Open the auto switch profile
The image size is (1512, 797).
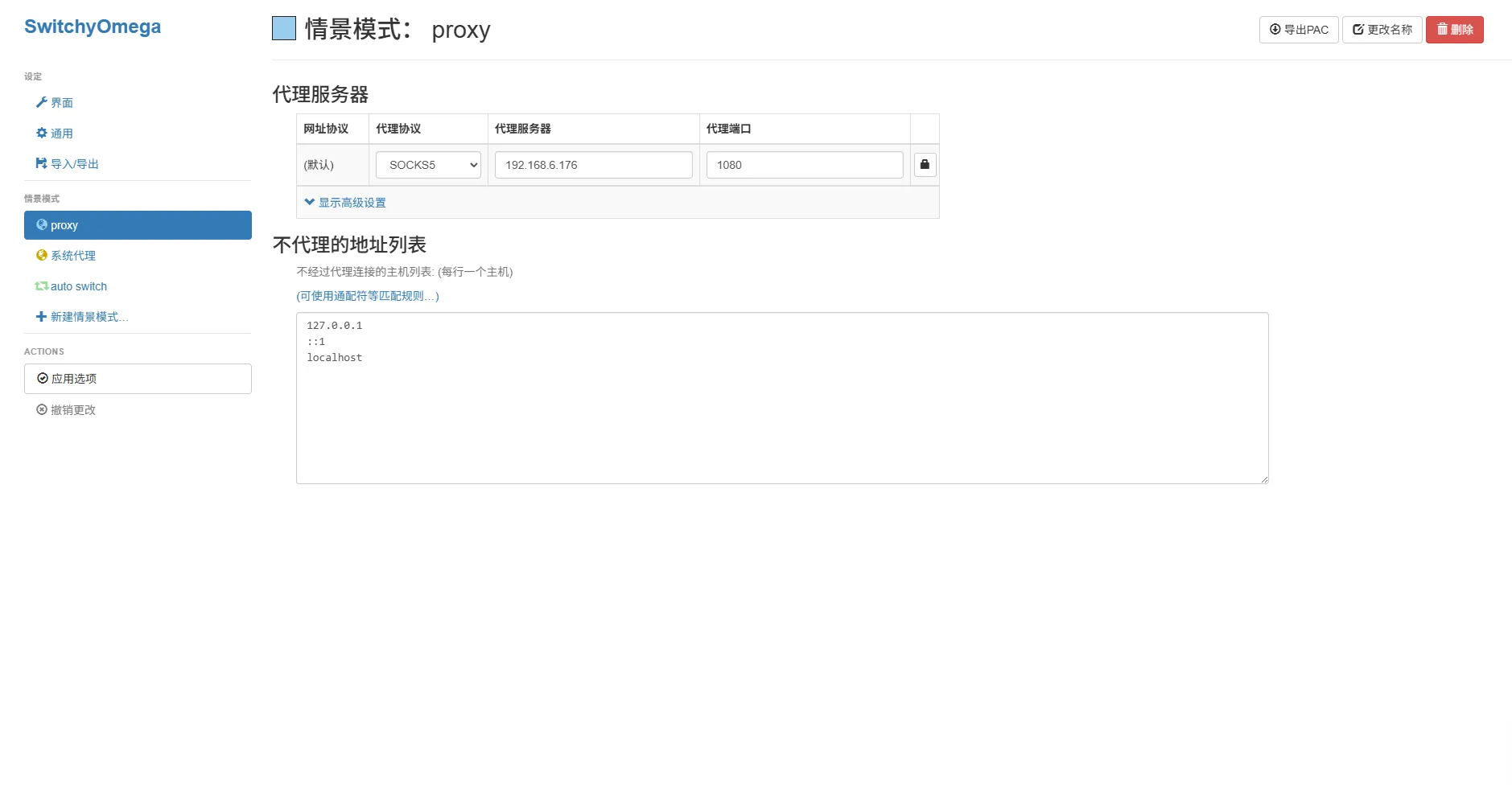pyautogui.click(x=78, y=286)
